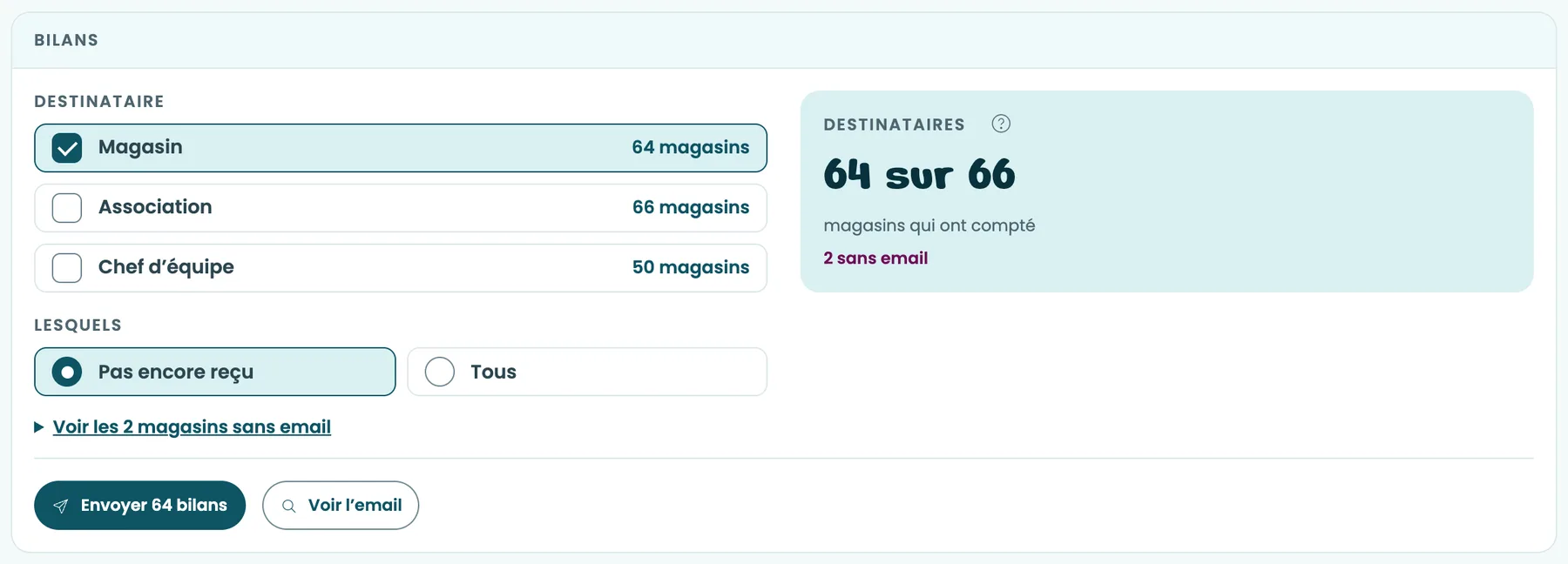Screen dimensions: 1568x564
Task: Click the 50 magasins count
Action: 691,268
